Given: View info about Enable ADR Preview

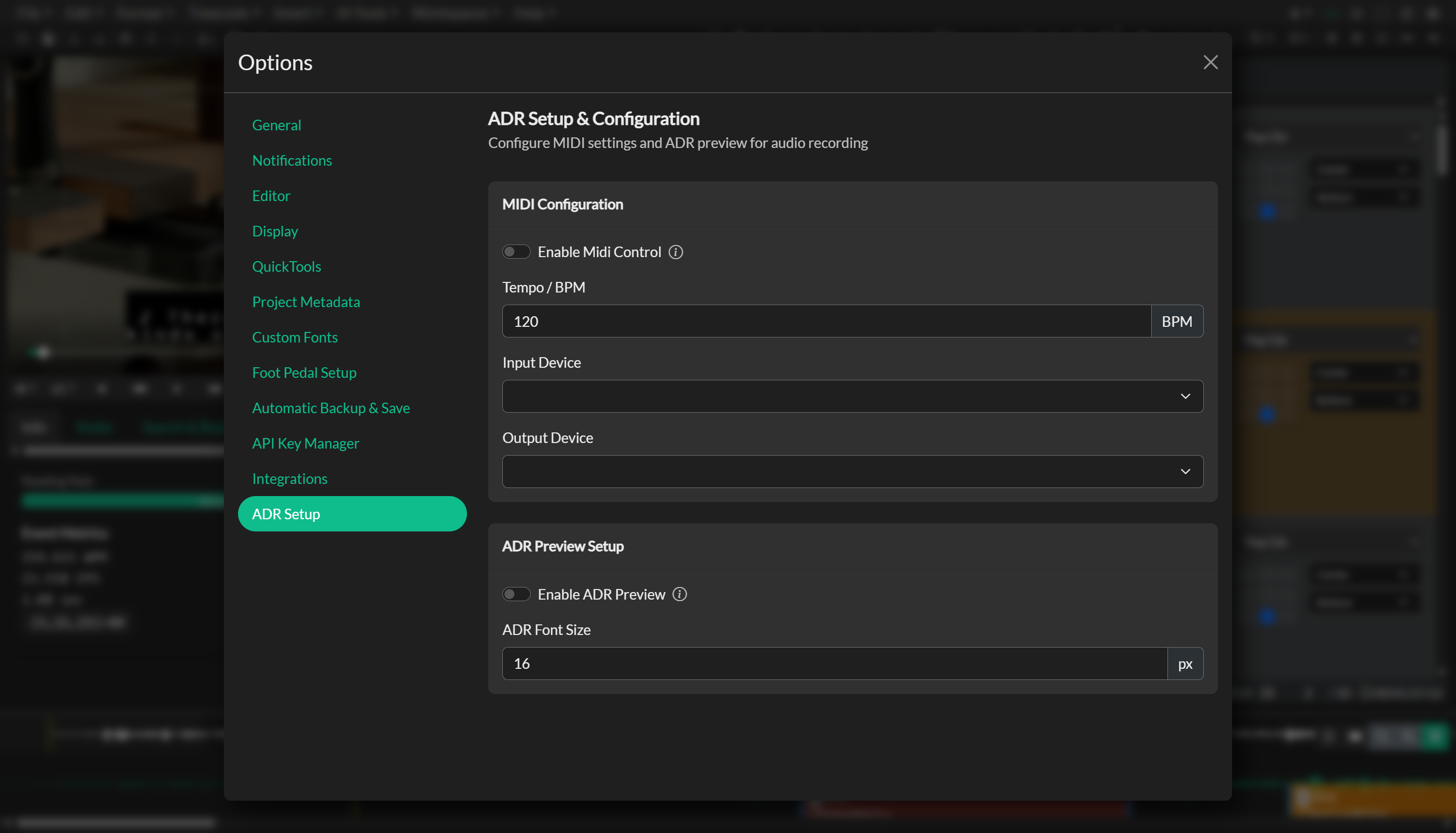Looking at the screenshot, I should pyautogui.click(x=679, y=595).
